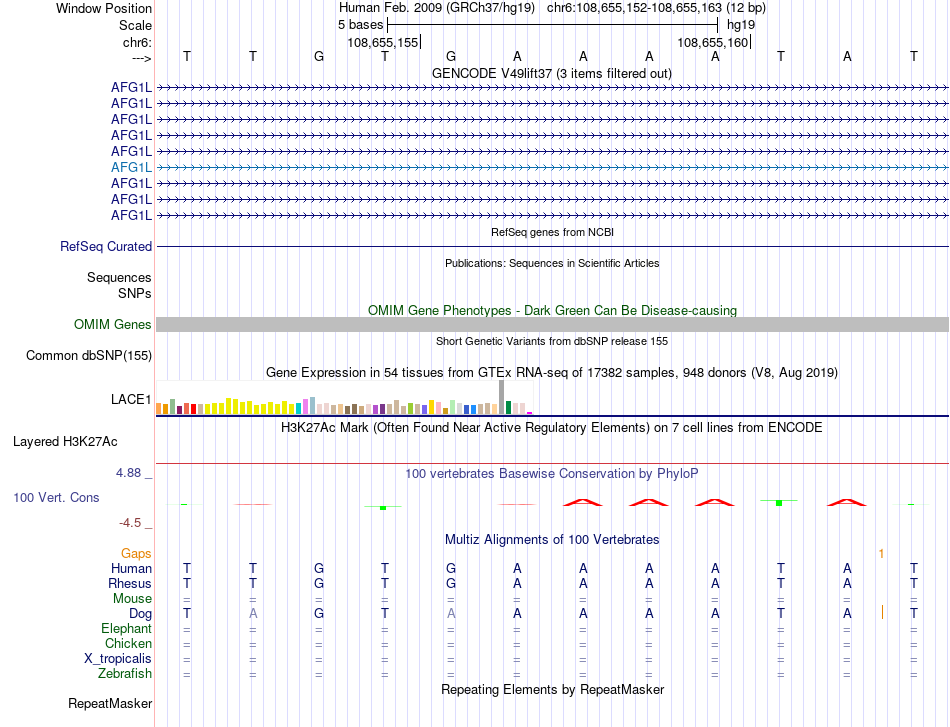Open the RepeatMasker track label
The width and height of the screenshot is (950, 727).
pos(110,703)
